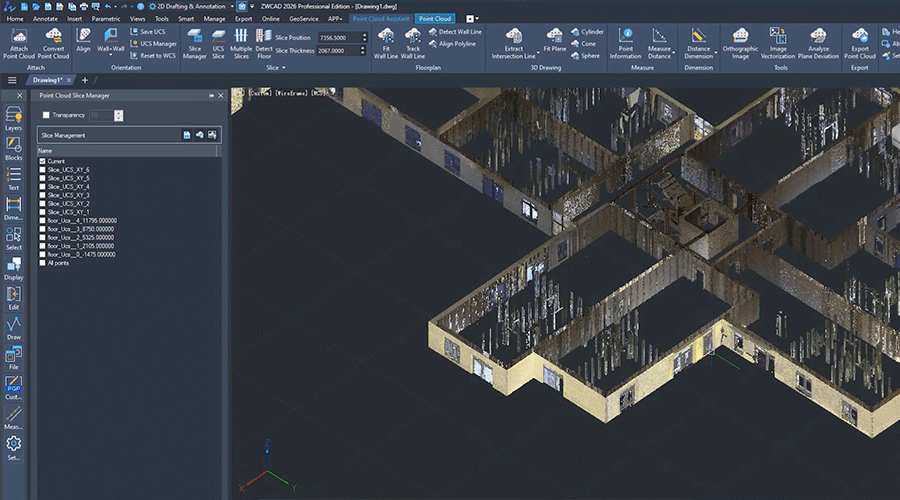
Task: Open the Convert Point Cloud tool
Action: click(53, 44)
